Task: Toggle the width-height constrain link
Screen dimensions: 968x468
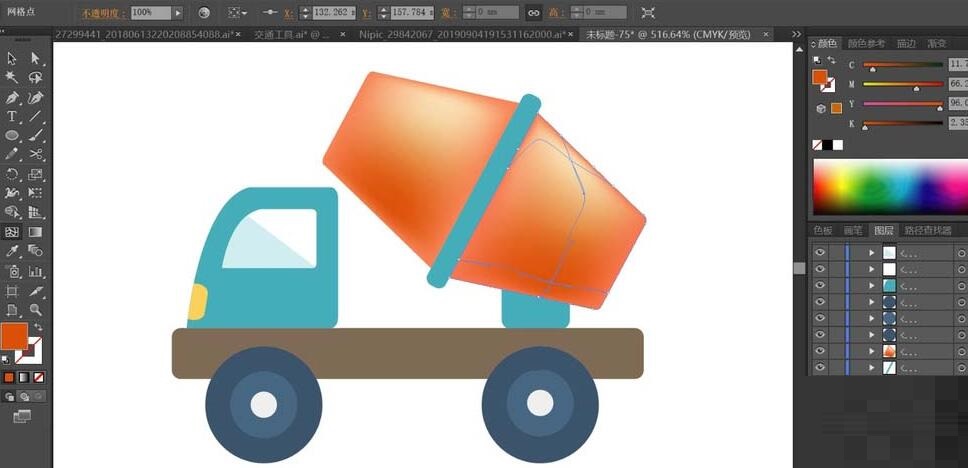Action: 533,12
